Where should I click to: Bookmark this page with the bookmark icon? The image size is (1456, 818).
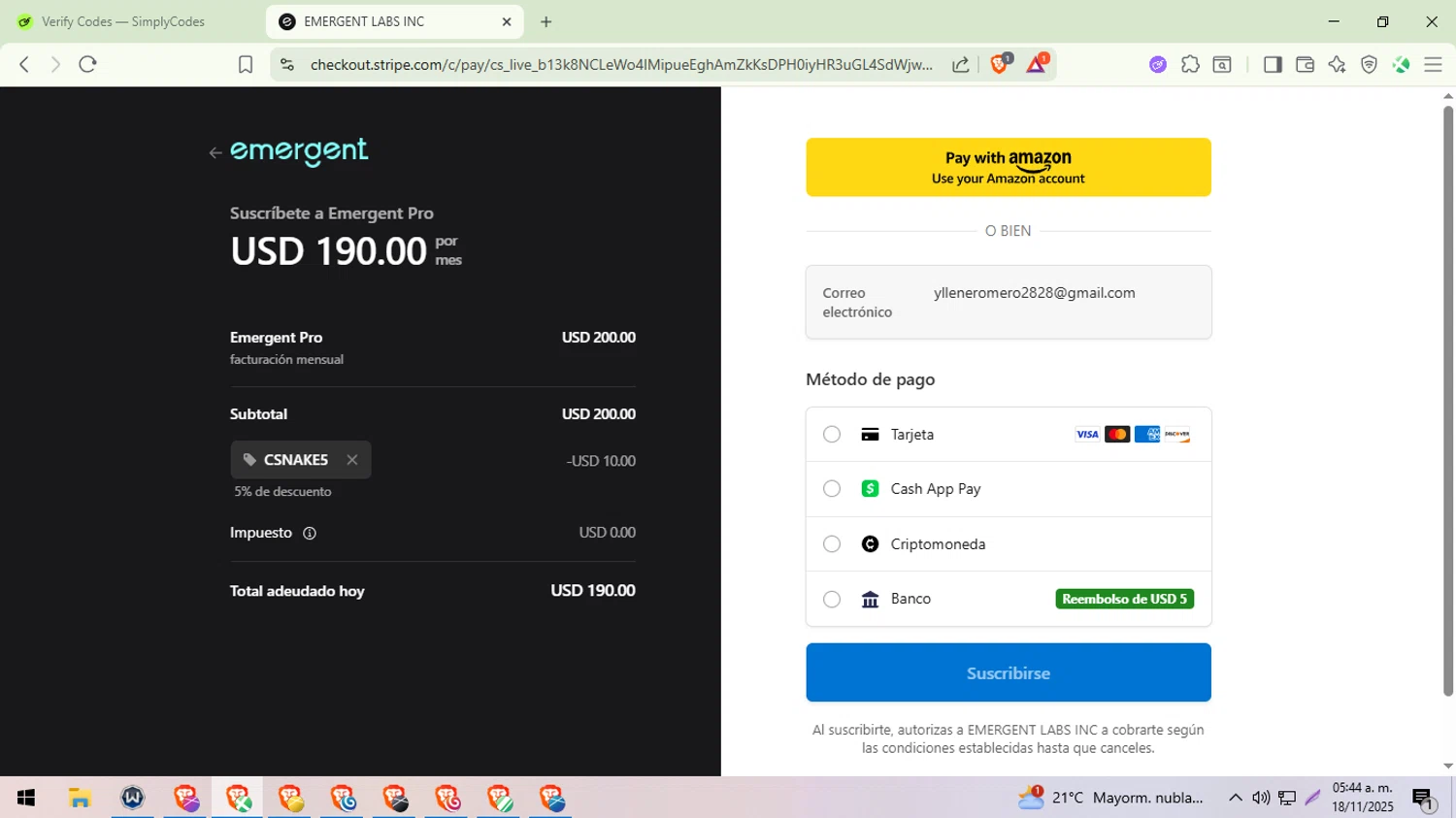[246, 65]
